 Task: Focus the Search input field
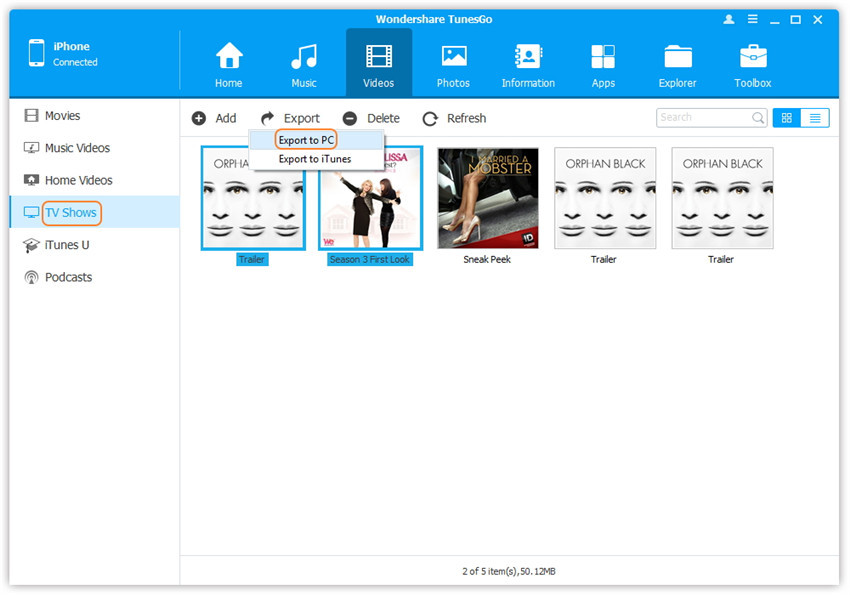pos(703,118)
